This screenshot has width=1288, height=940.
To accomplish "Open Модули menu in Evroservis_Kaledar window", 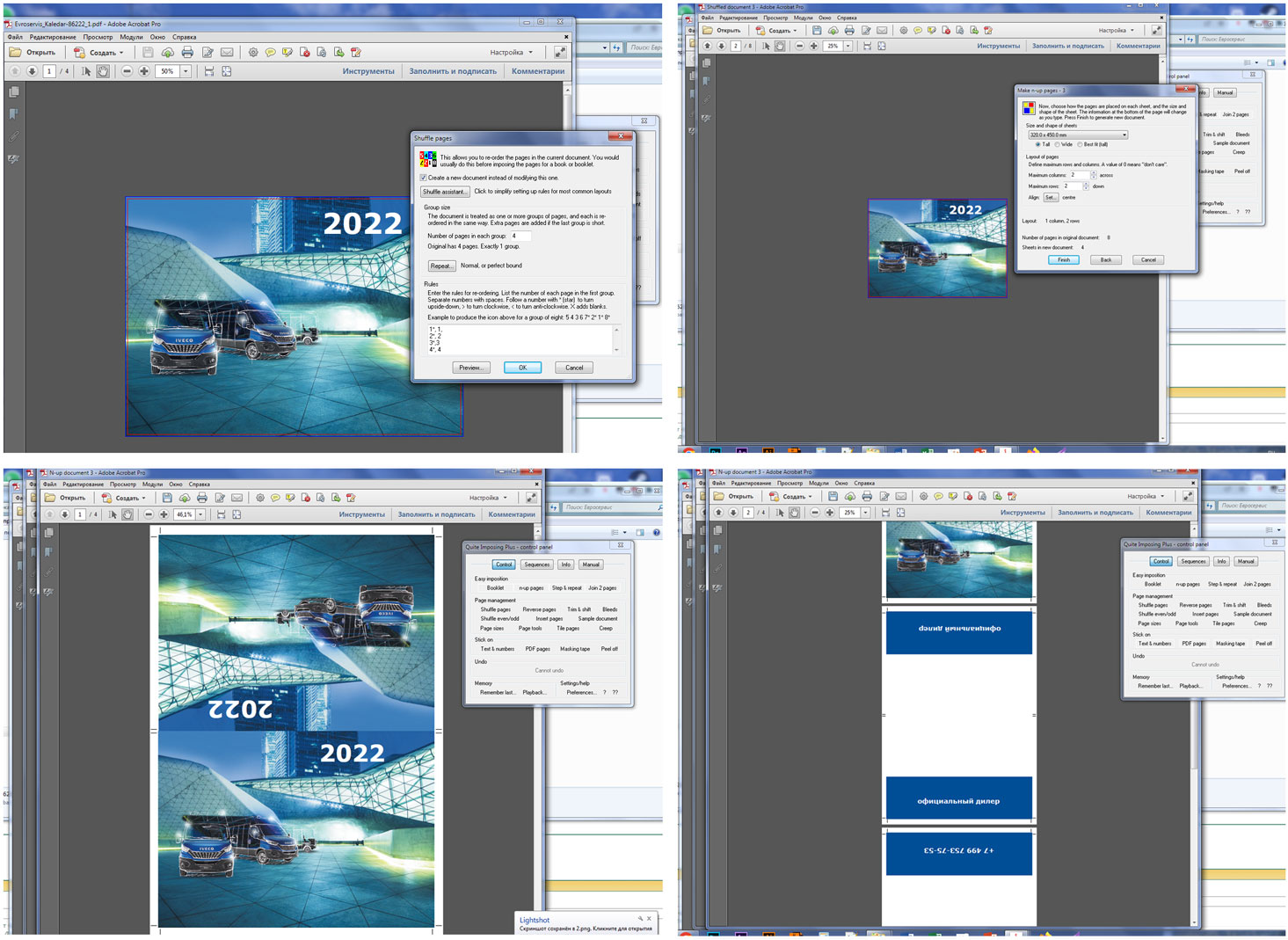I will click(x=131, y=37).
